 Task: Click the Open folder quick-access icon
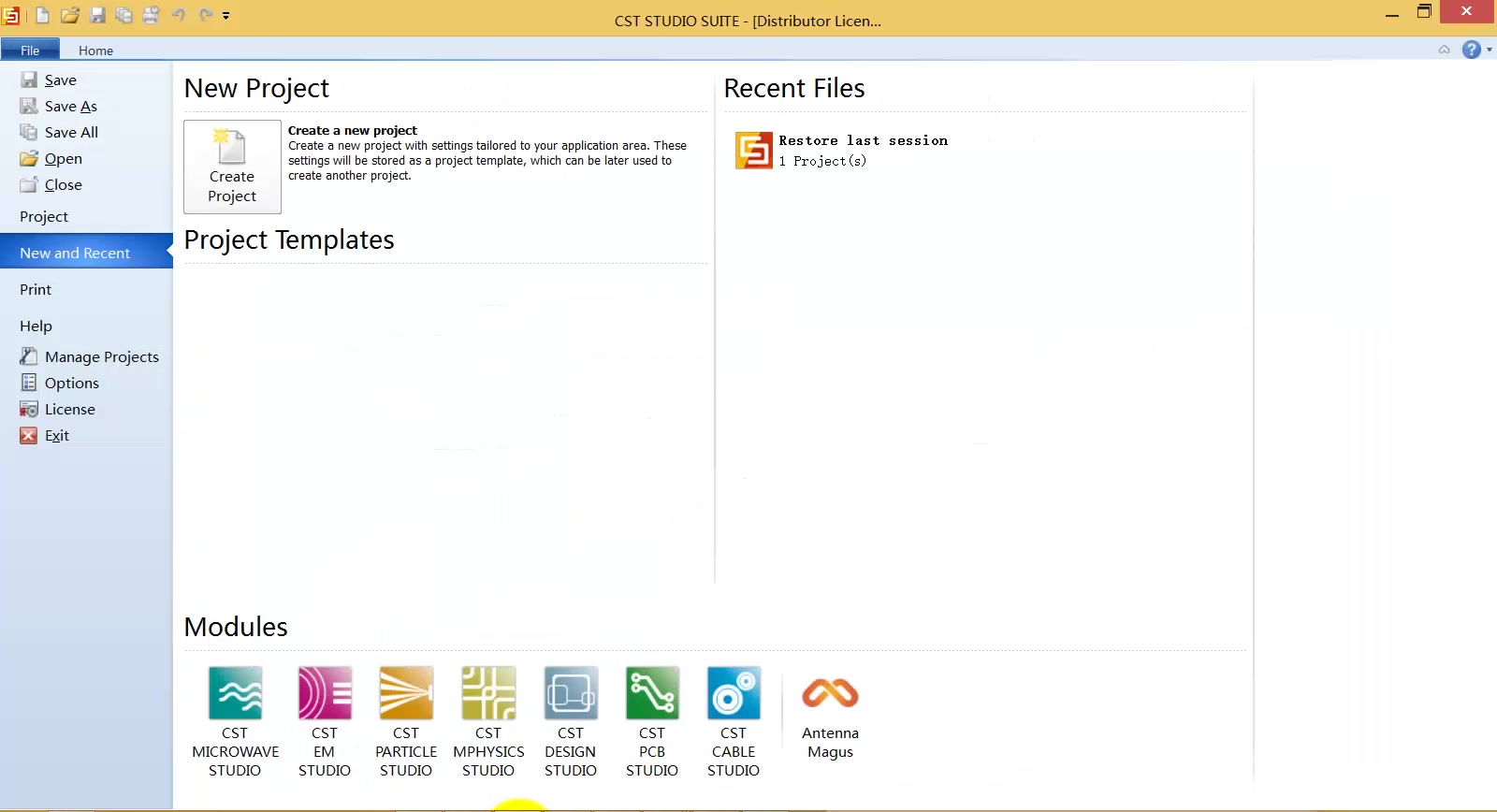[70, 15]
